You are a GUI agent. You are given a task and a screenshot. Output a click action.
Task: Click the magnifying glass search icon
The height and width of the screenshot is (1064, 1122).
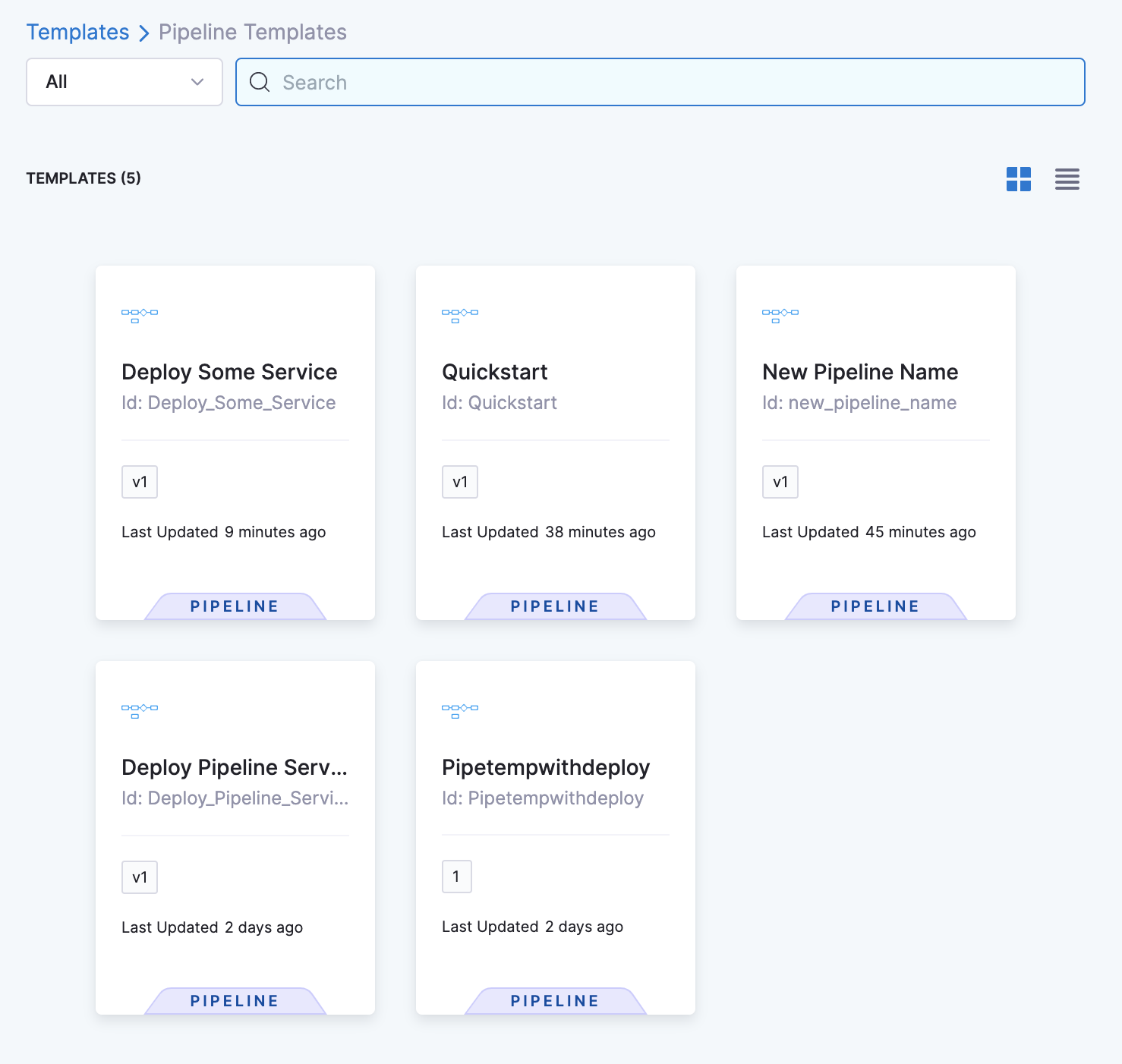pyautogui.click(x=260, y=82)
